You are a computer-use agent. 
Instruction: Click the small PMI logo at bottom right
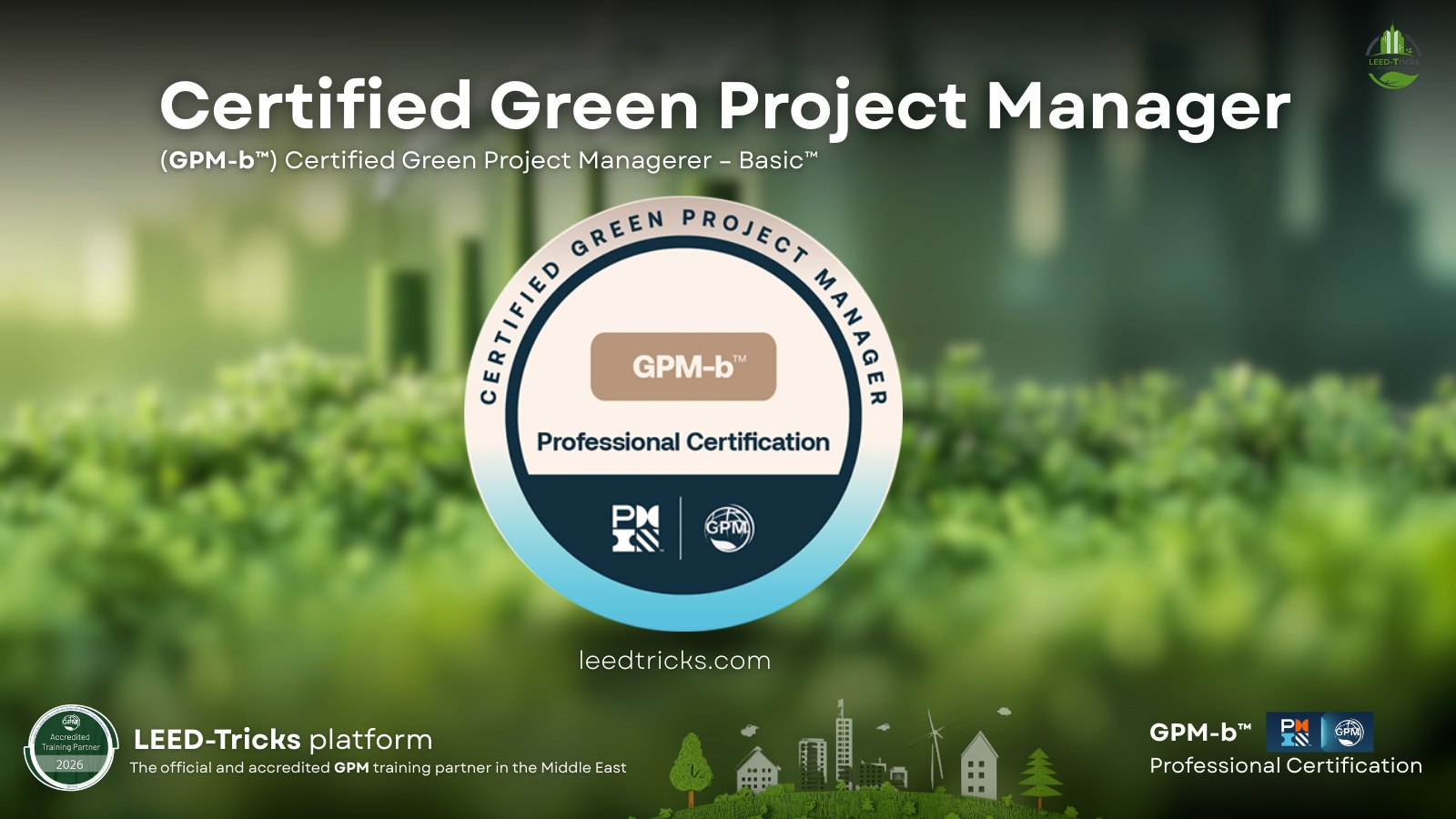[1294, 732]
